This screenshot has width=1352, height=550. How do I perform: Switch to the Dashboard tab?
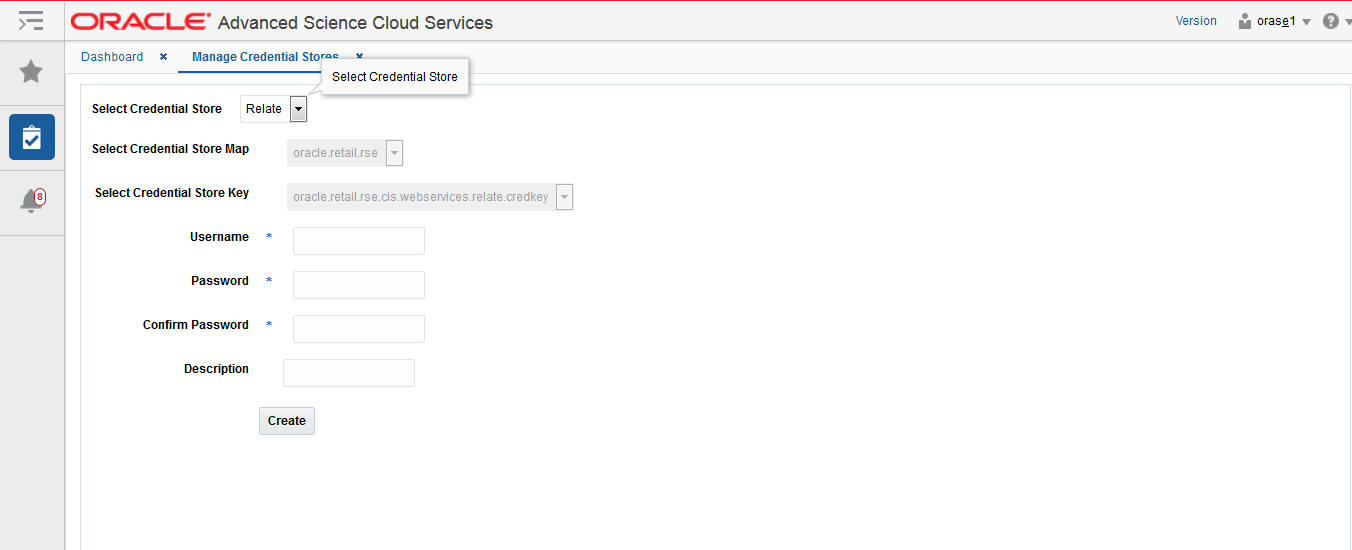click(112, 57)
